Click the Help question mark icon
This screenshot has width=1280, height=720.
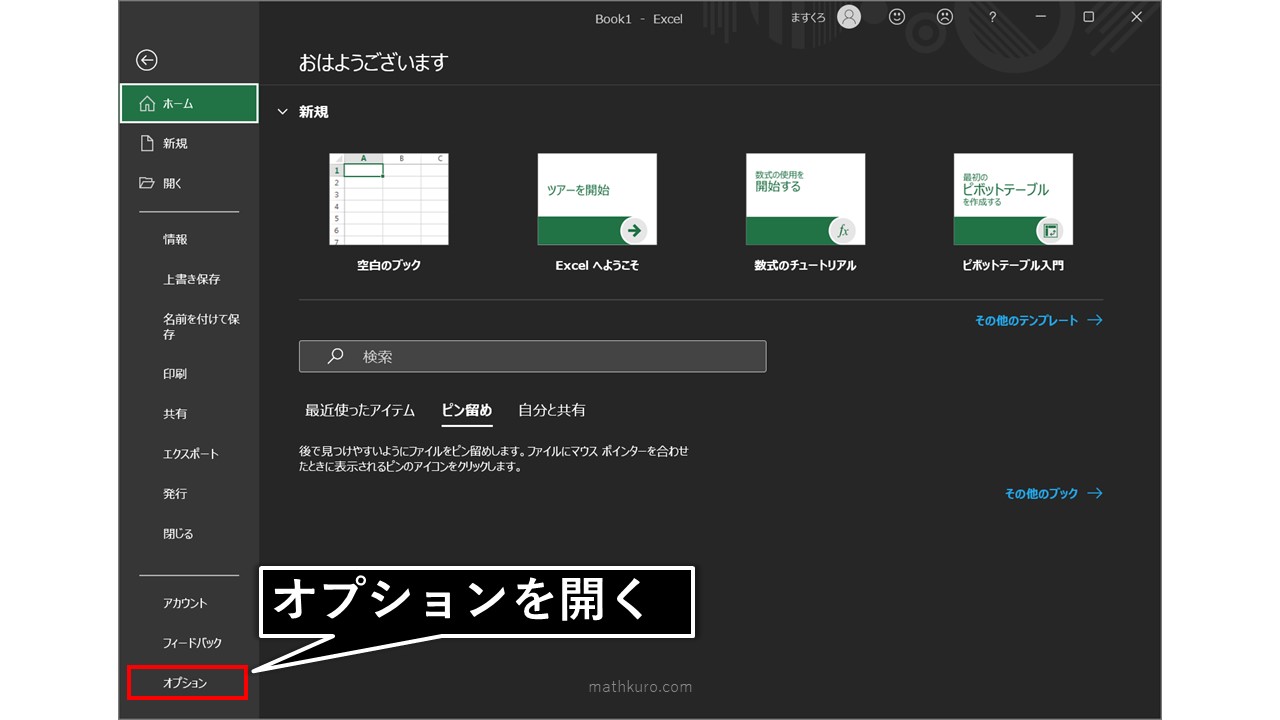click(991, 17)
